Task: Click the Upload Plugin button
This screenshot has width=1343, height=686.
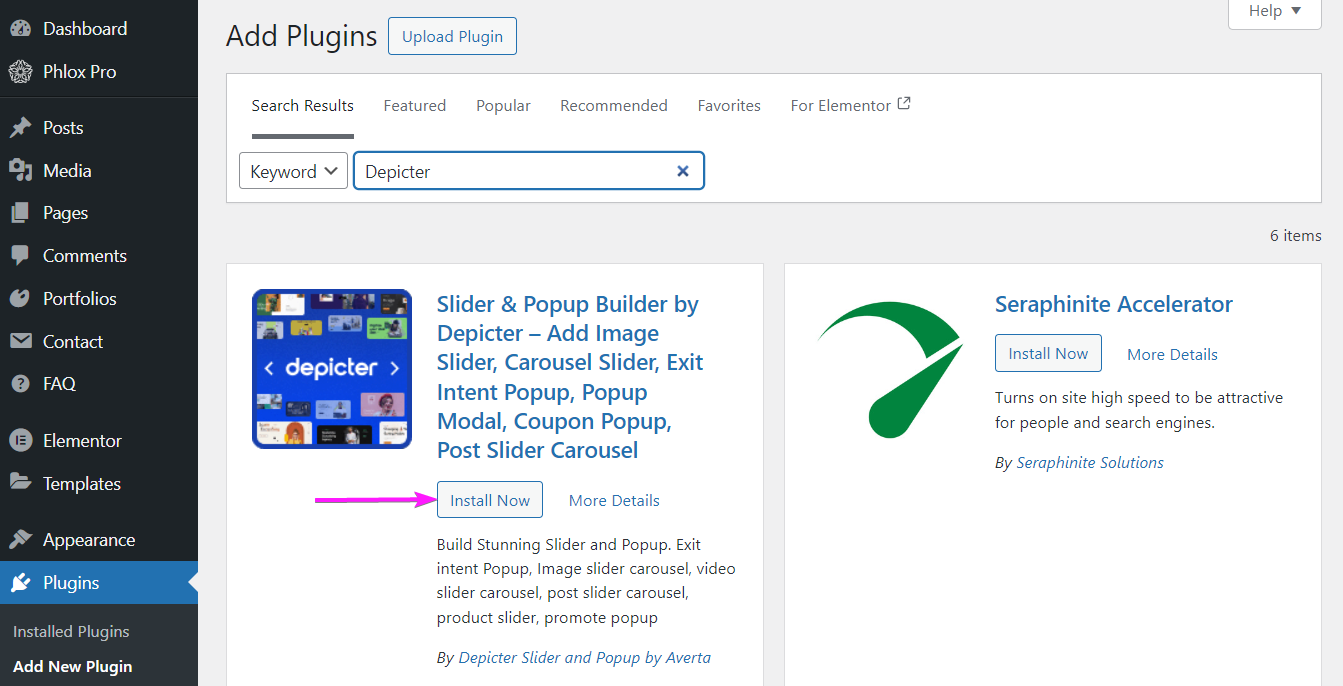Action: 452,37
